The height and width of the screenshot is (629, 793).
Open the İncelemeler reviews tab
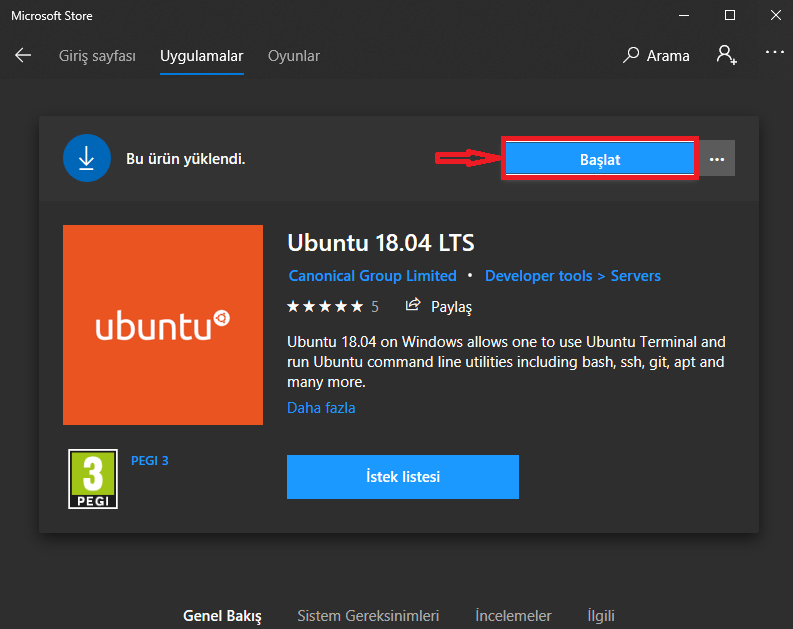[513, 615]
